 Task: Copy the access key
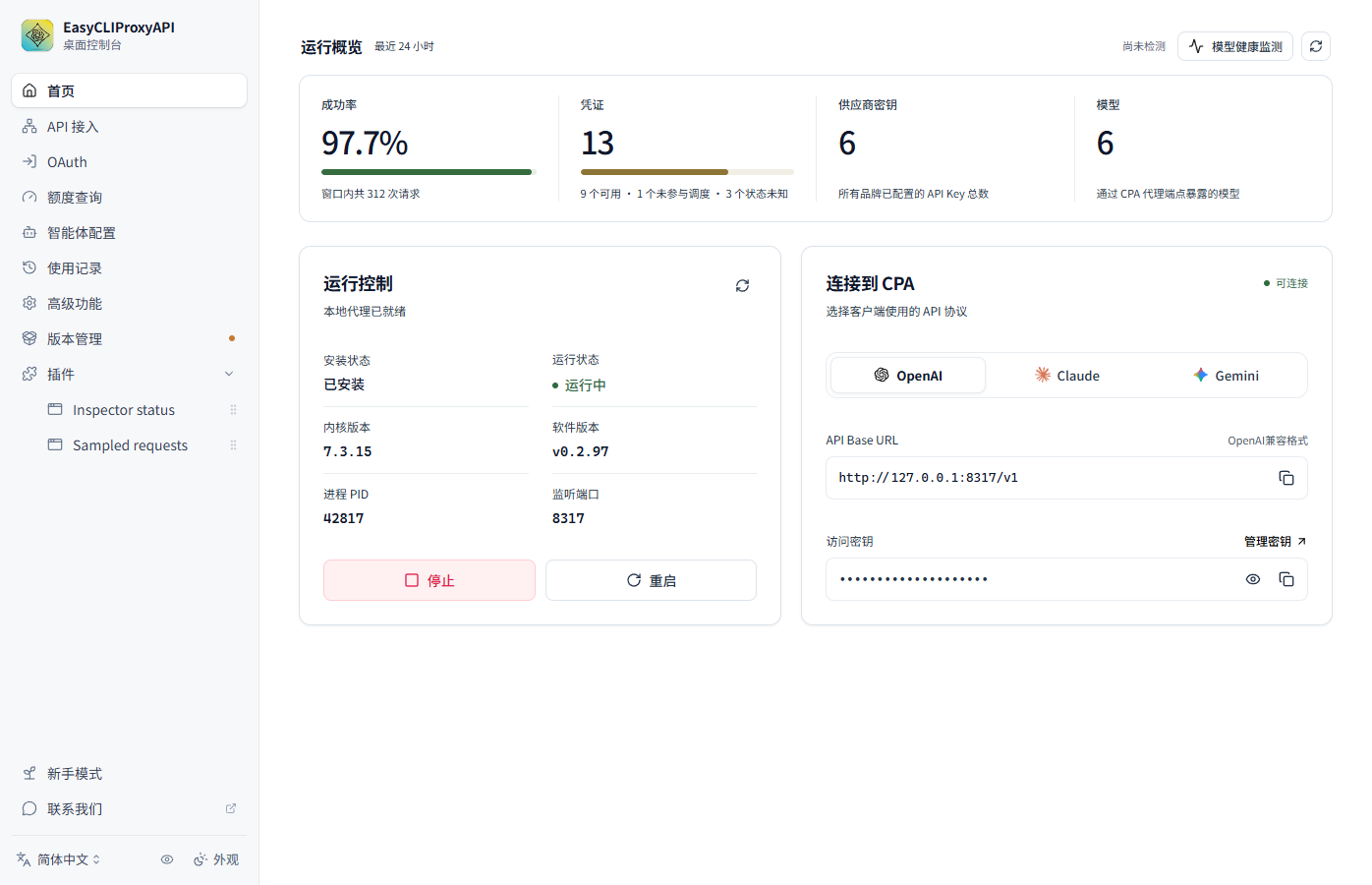(x=1286, y=579)
